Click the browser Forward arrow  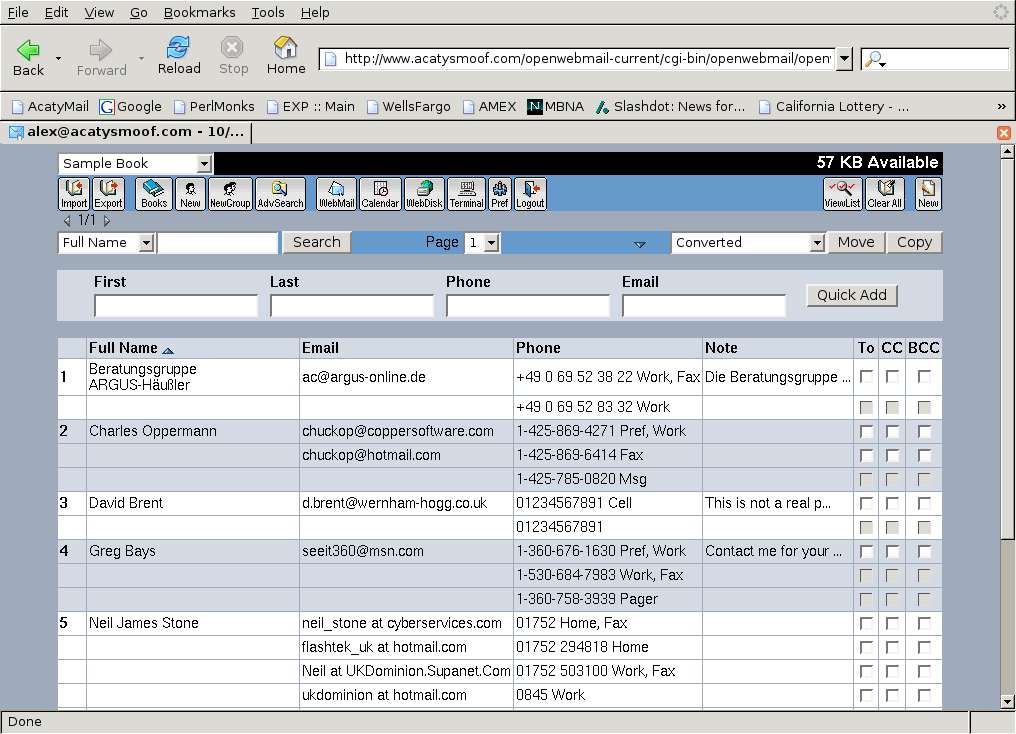pyautogui.click(x=101, y=57)
